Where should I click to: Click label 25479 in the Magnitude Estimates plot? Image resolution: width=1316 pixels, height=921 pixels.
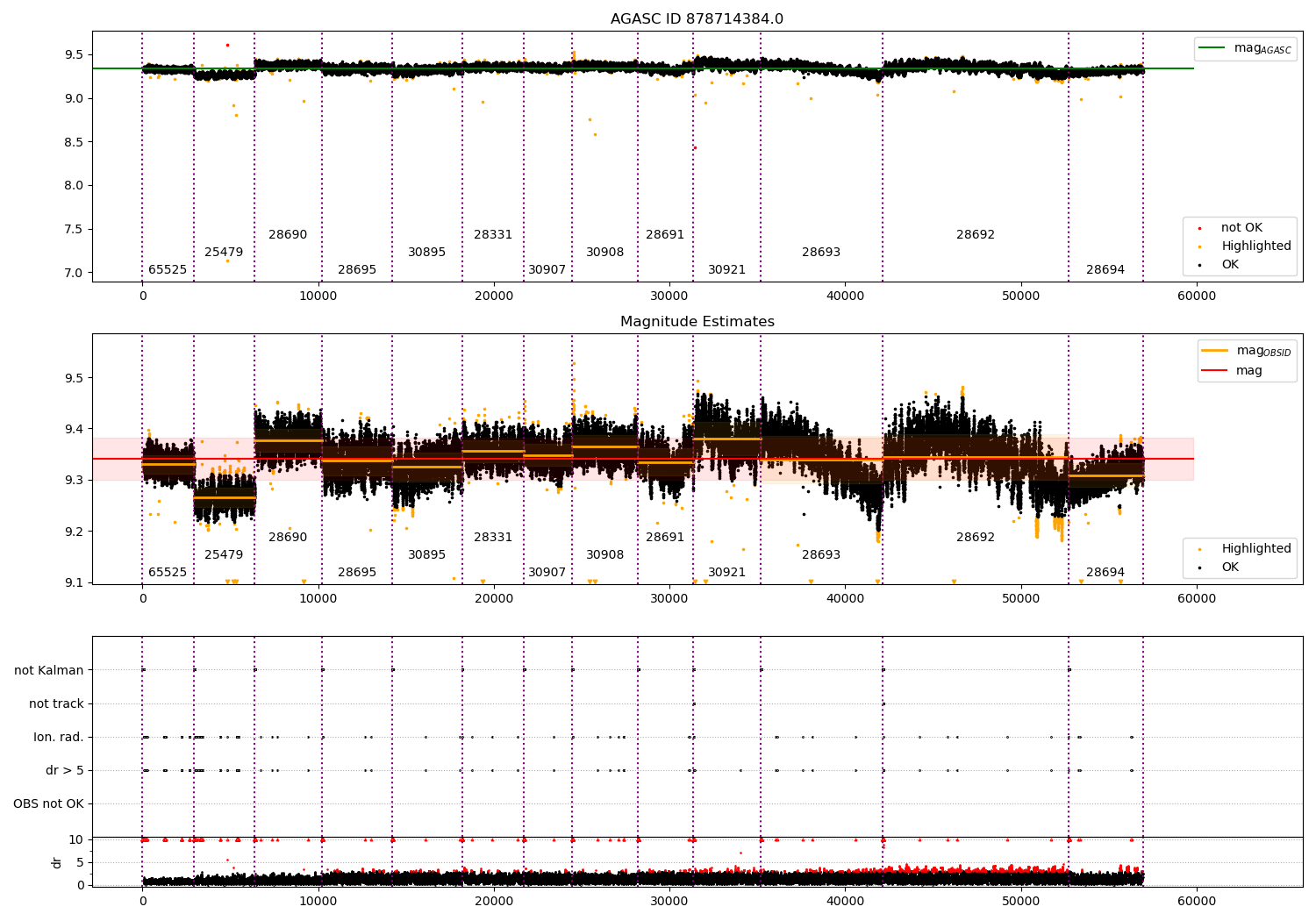[x=224, y=555]
